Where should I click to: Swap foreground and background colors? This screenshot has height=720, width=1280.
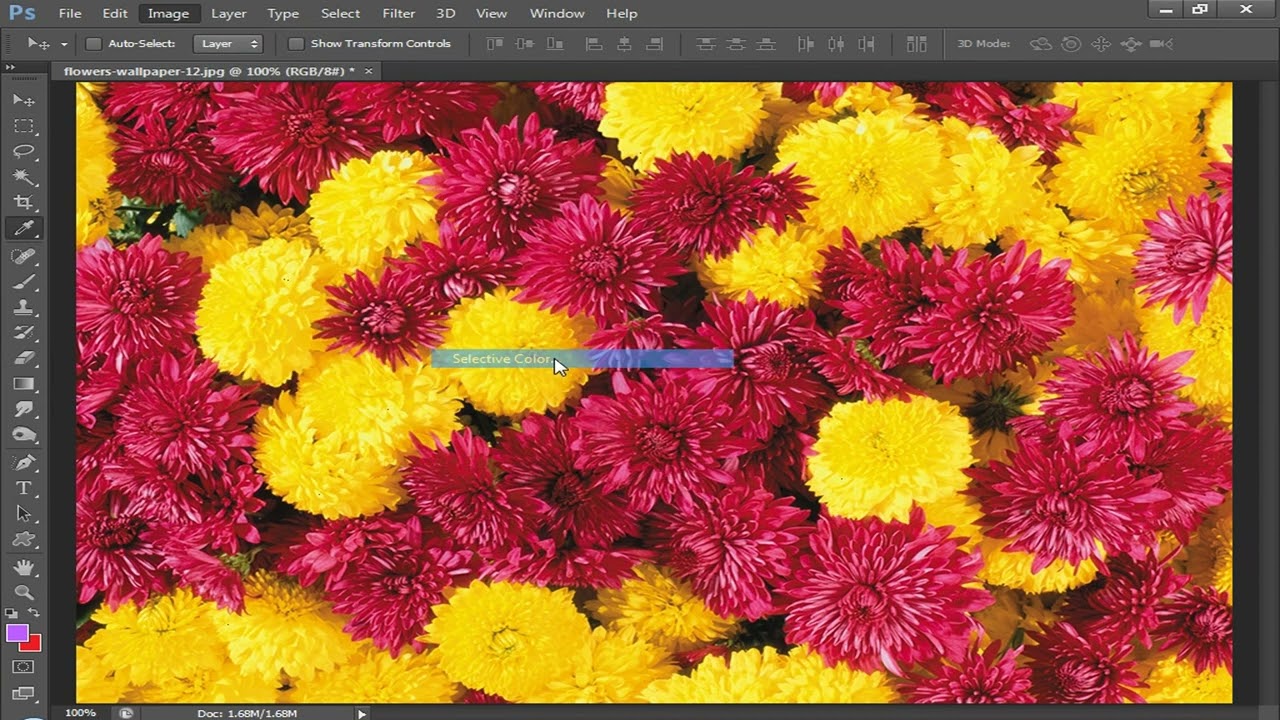click(33, 613)
